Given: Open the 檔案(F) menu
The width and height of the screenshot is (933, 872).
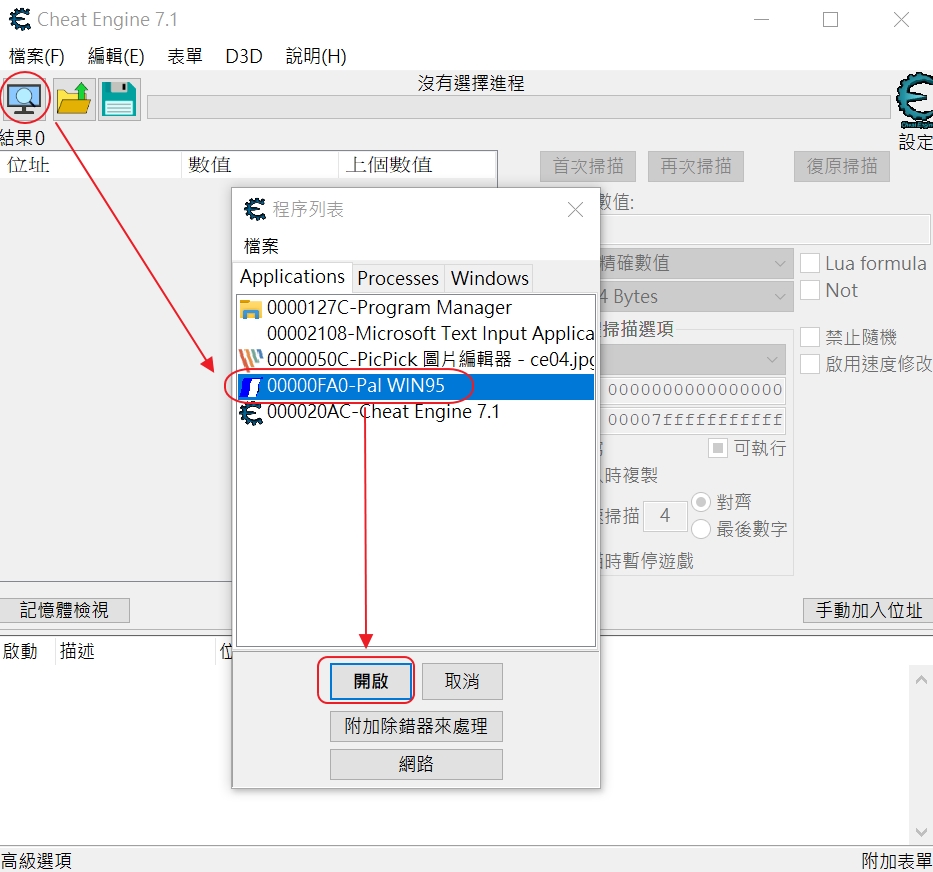Looking at the screenshot, I should [x=36, y=56].
